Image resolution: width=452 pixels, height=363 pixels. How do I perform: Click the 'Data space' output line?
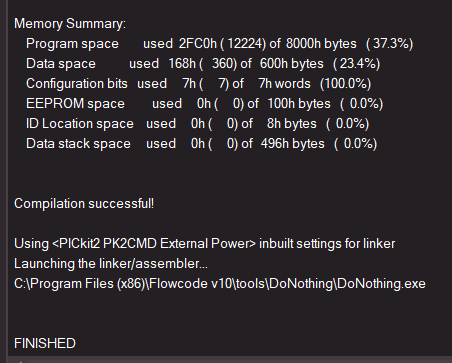click(203, 64)
